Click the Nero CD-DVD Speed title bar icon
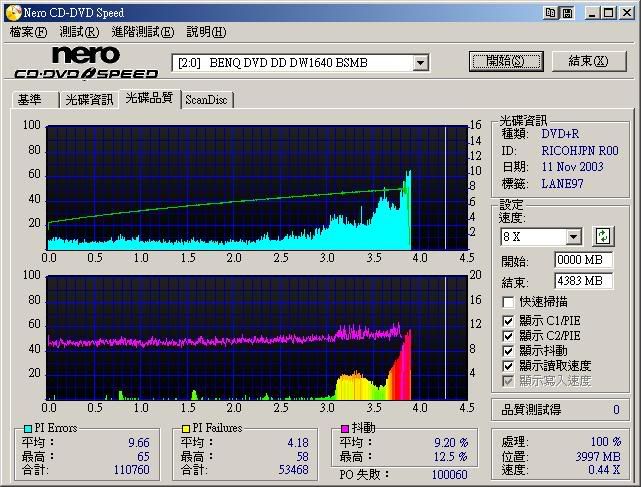 [x=13, y=13]
